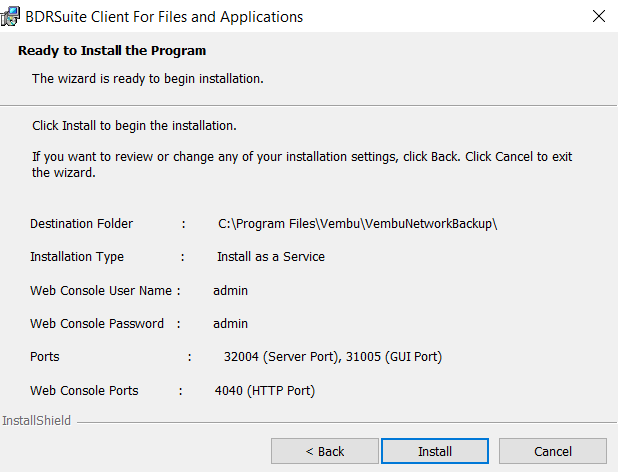Click the BDRSuite Client For Files title text
The image size is (618, 472).
[x=164, y=17]
